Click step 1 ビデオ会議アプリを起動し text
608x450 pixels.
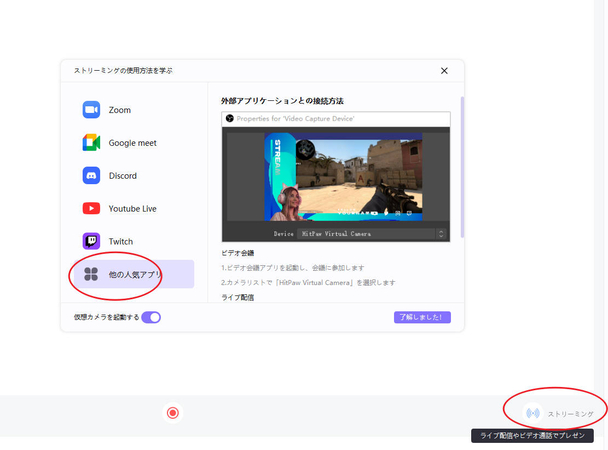click(293, 268)
